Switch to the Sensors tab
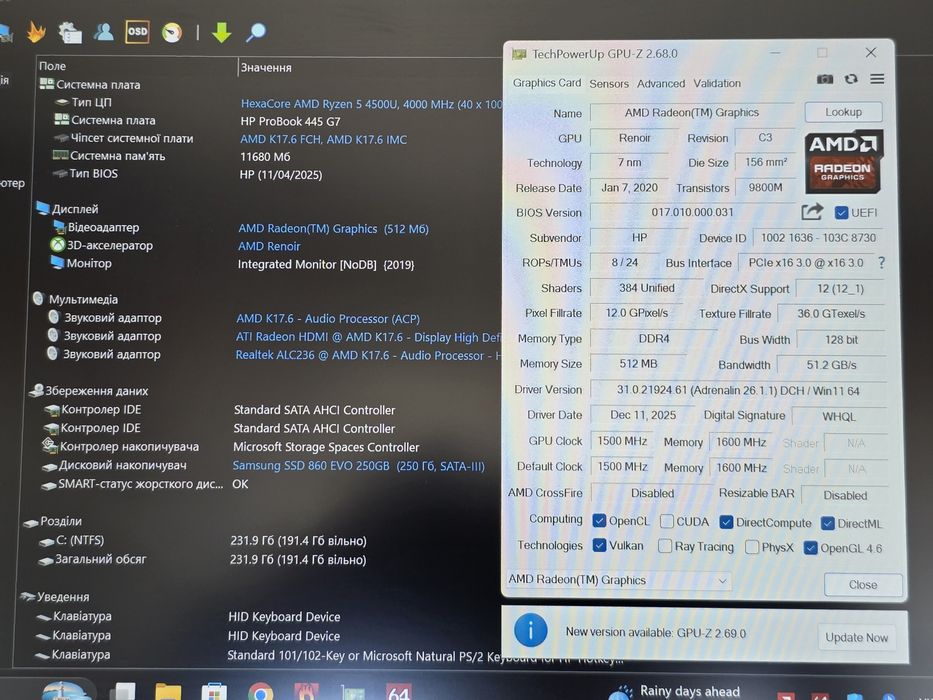Image resolution: width=933 pixels, height=700 pixels. point(609,83)
